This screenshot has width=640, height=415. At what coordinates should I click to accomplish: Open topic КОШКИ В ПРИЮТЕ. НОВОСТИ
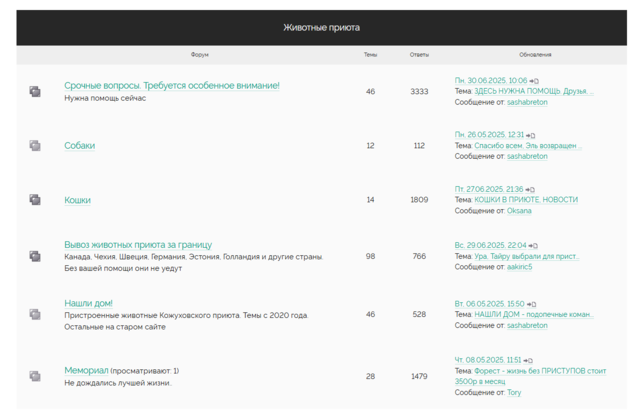click(526, 200)
